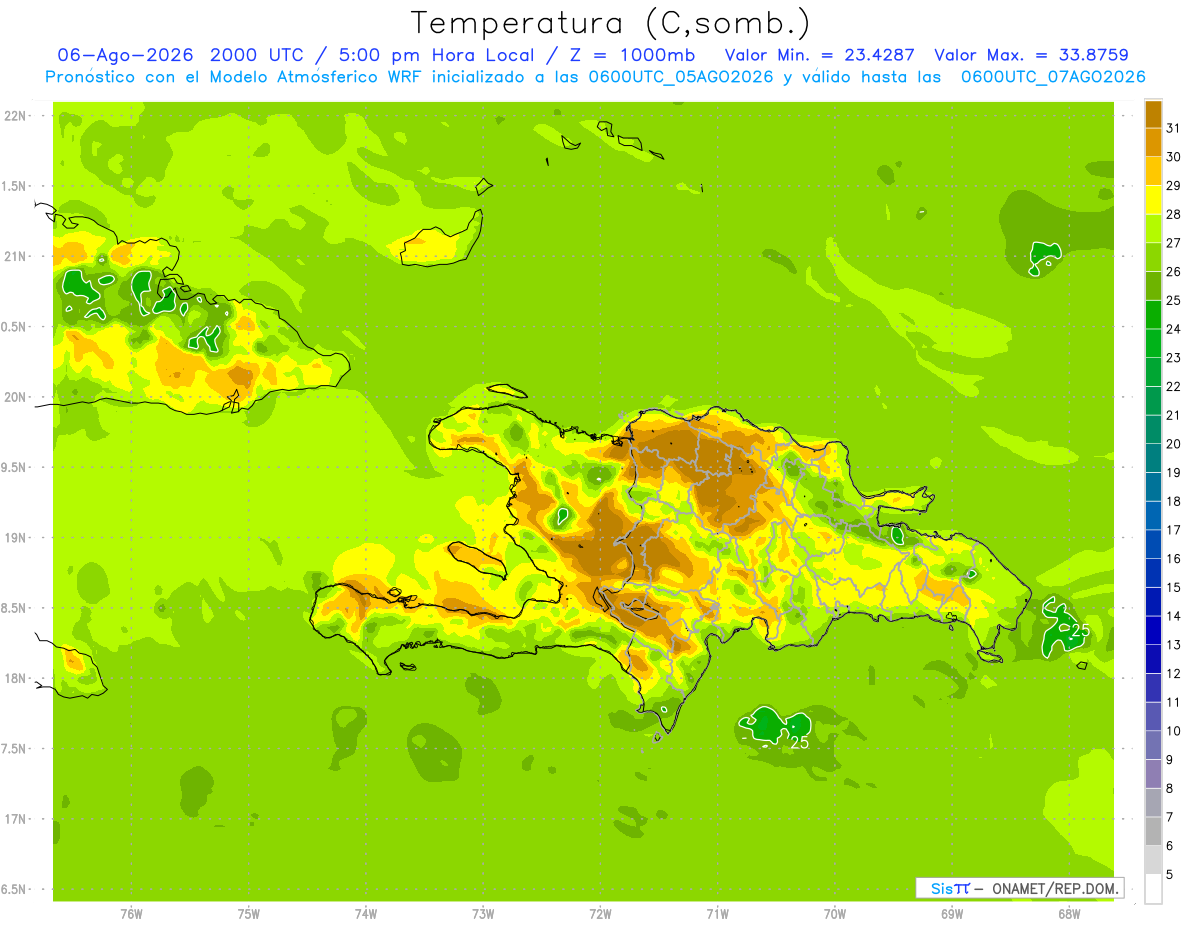Click the "73W" longitude label
The image size is (1200, 927).
tap(483, 914)
